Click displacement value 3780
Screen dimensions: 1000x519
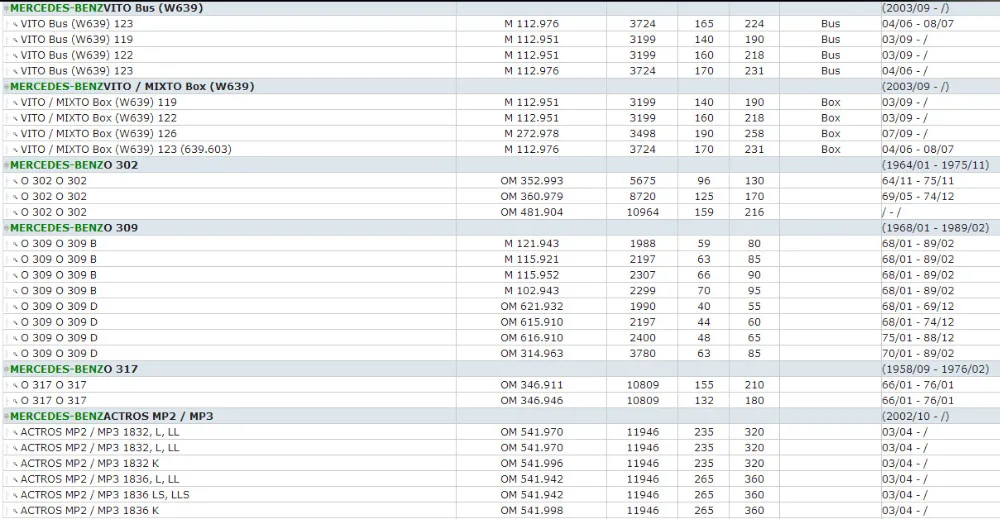coord(642,353)
